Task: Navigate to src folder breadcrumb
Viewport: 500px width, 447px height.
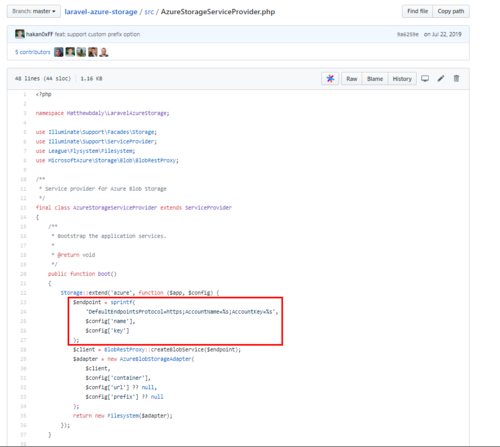Action: coord(149,12)
